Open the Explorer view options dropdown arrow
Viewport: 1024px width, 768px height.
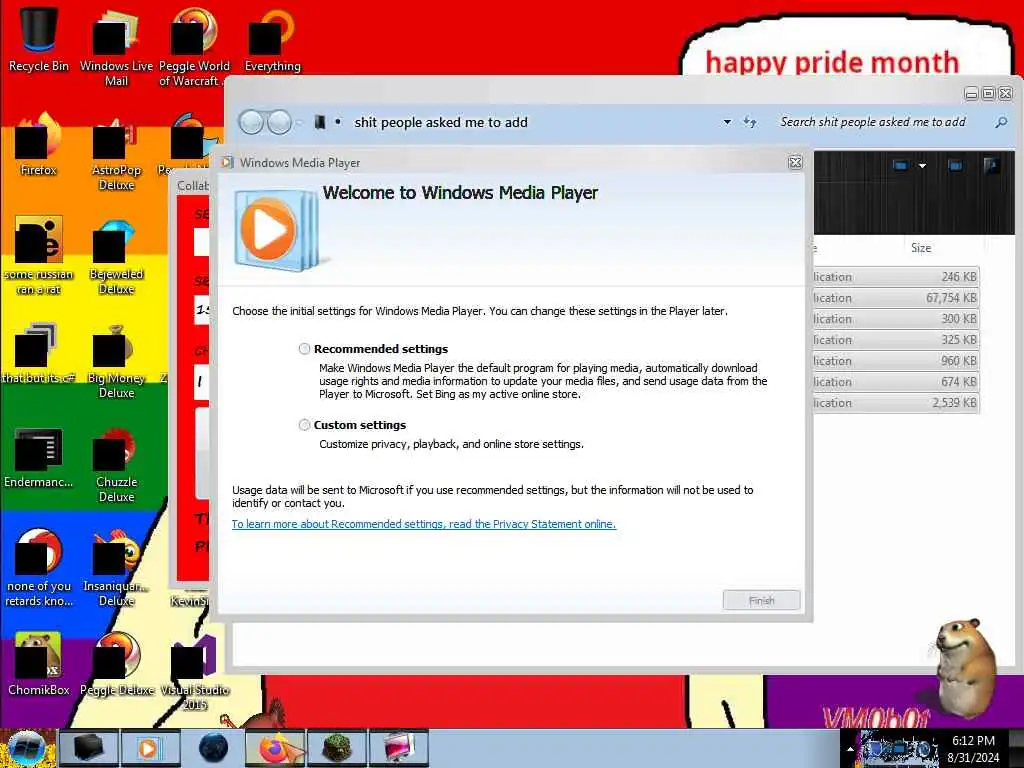pyautogui.click(x=922, y=166)
